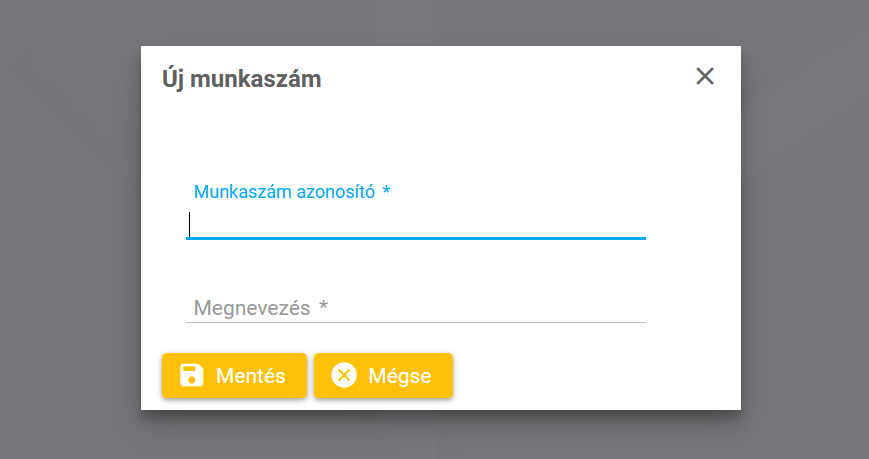Click the Munkaszám azonosító blue label
869x459 pixels.
pos(284,192)
